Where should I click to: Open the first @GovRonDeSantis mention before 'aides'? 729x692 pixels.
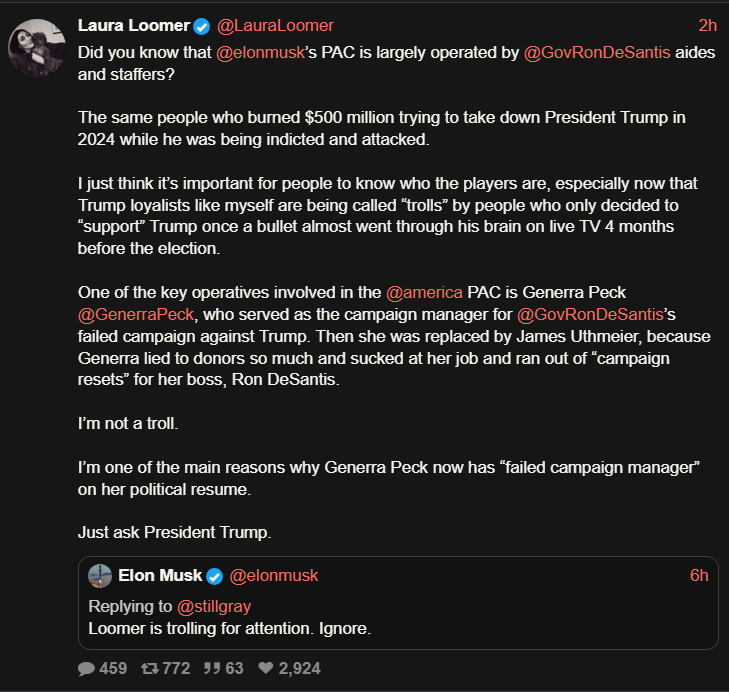(x=590, y=53)
